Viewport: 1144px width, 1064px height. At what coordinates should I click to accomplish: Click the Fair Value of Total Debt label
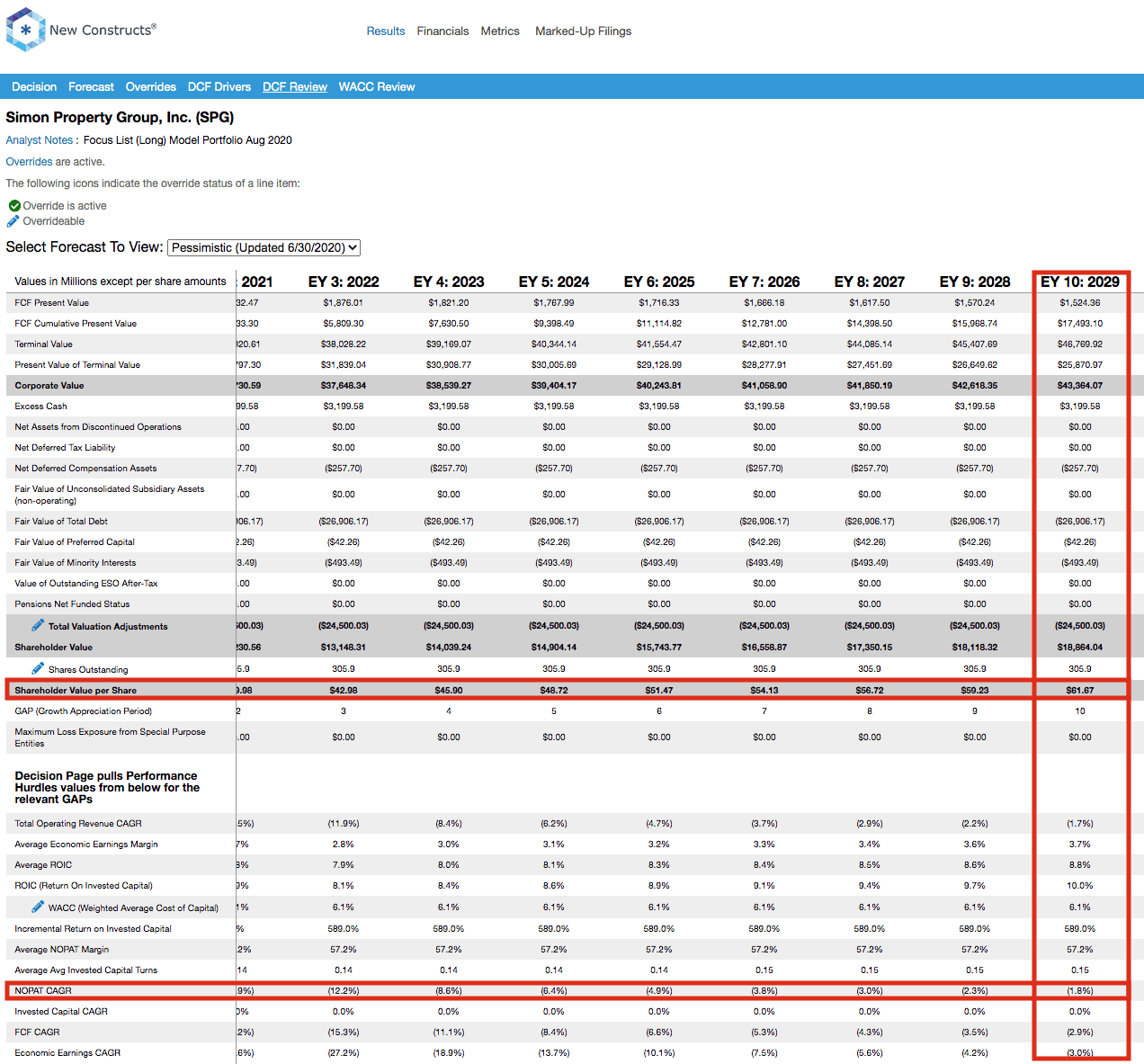pos(61,521)
